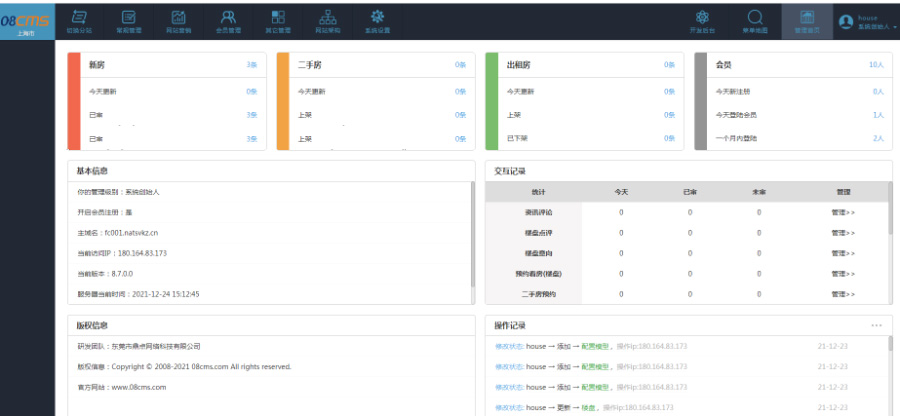Open 系统设置 gear icon
The image size is (900, 416).
pyautogui.click(x=377, y=20)
